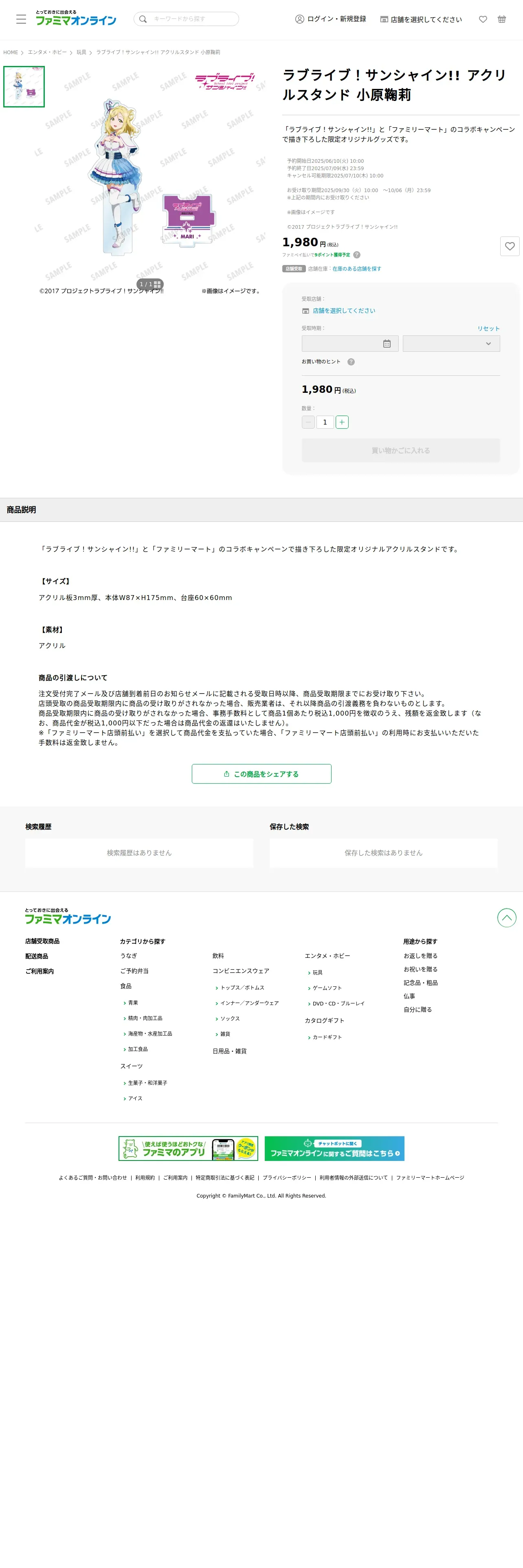Decrease quantity with minus button
The height and width of the screenshot is (1568, 523).
tap(308, 422)
